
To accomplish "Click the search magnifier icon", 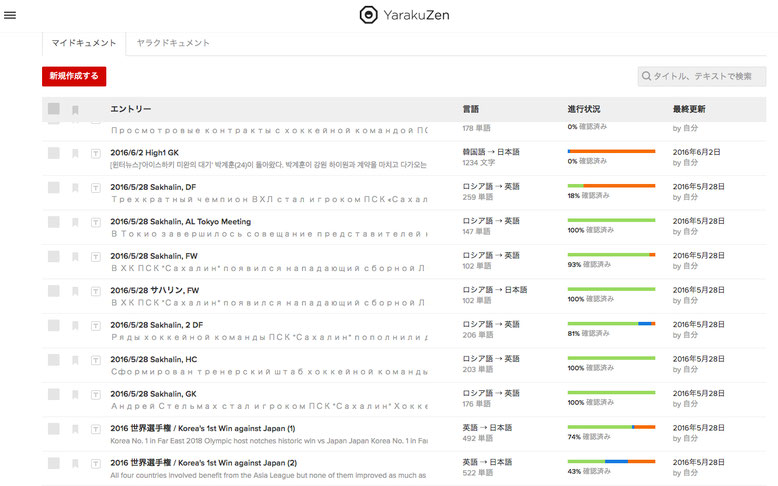I will click(x=646, y=76).
